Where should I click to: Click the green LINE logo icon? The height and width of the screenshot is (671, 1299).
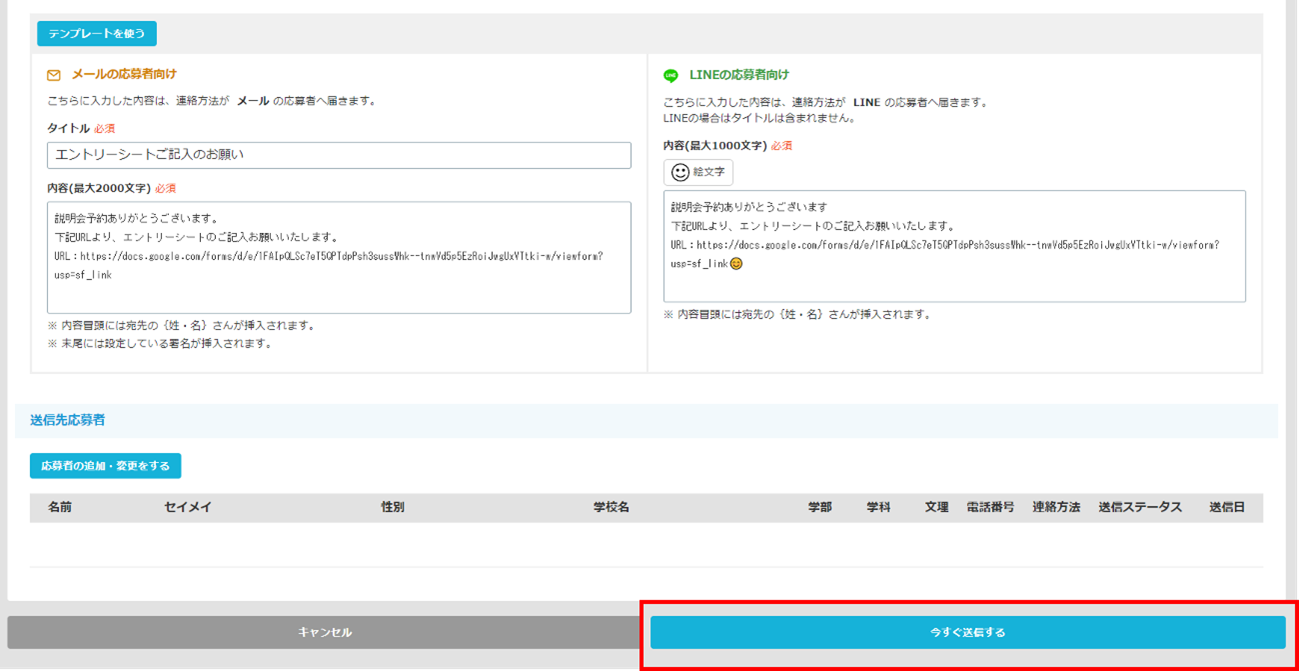click(x=671, y=75)
